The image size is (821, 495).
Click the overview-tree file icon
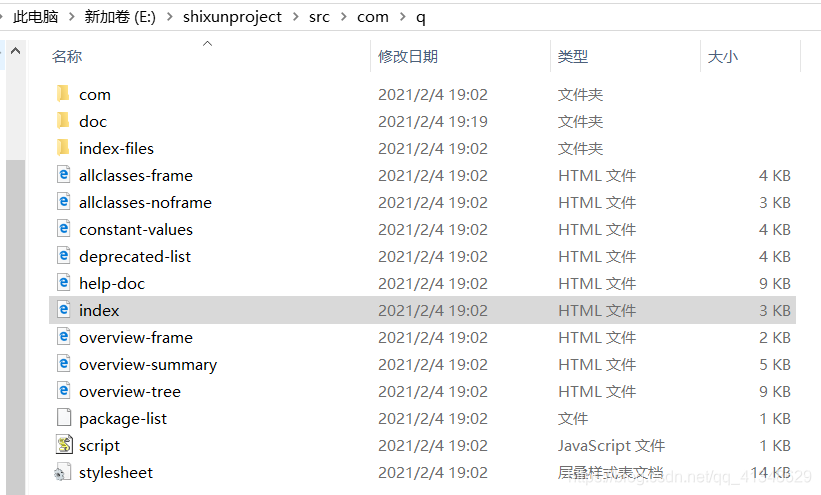click(x=63, y=391)
